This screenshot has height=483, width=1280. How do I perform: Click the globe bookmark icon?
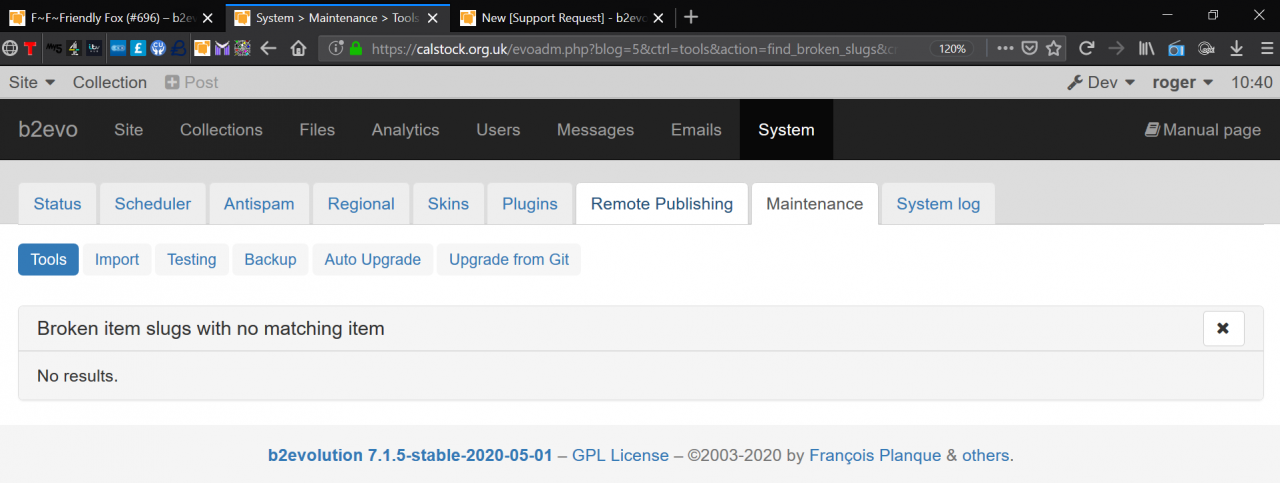tap(10, 48)
